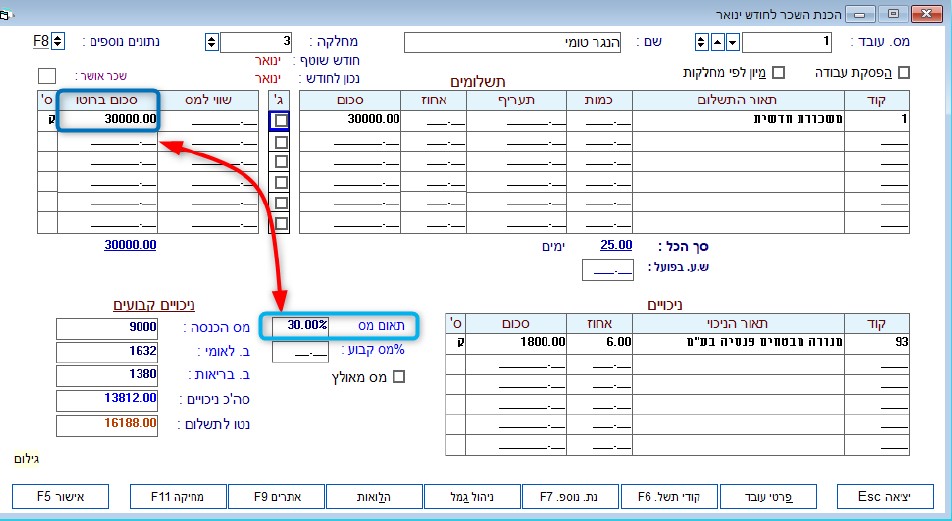The image size is (952, 521).
Task: Toggle the שכר אושר checkbox
Action: point(47,76)
